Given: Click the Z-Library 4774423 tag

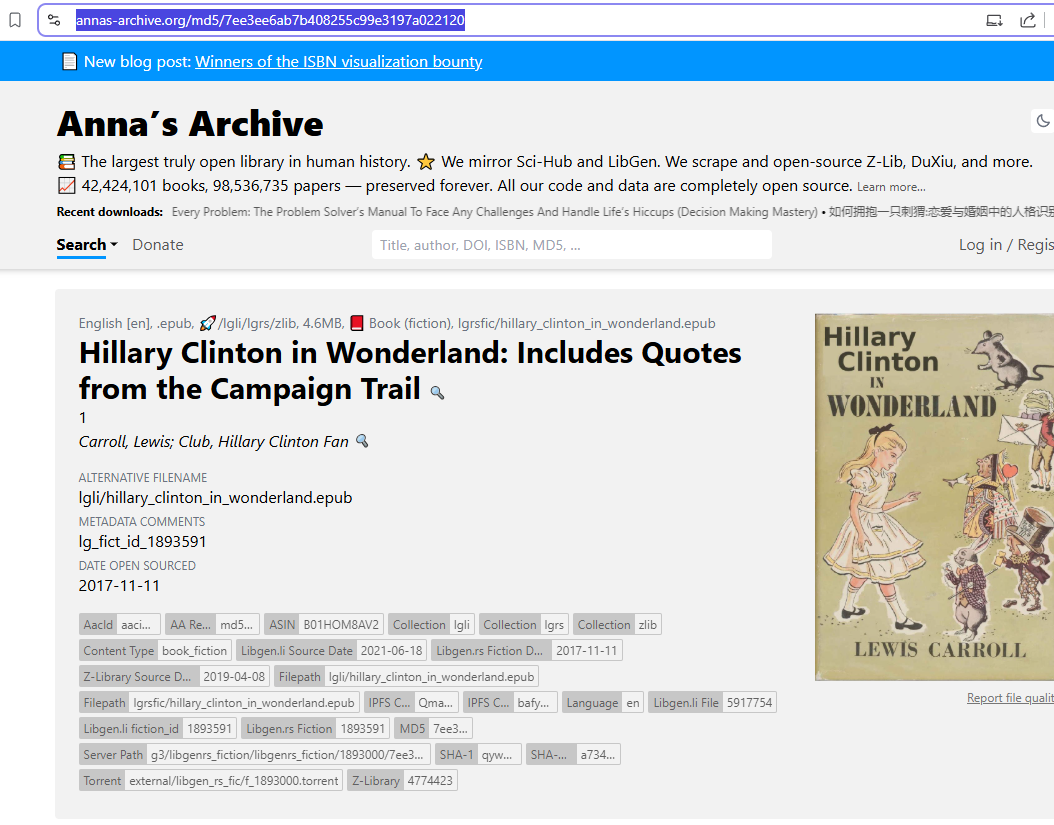Looking at the screenshot, I should 402,781.
